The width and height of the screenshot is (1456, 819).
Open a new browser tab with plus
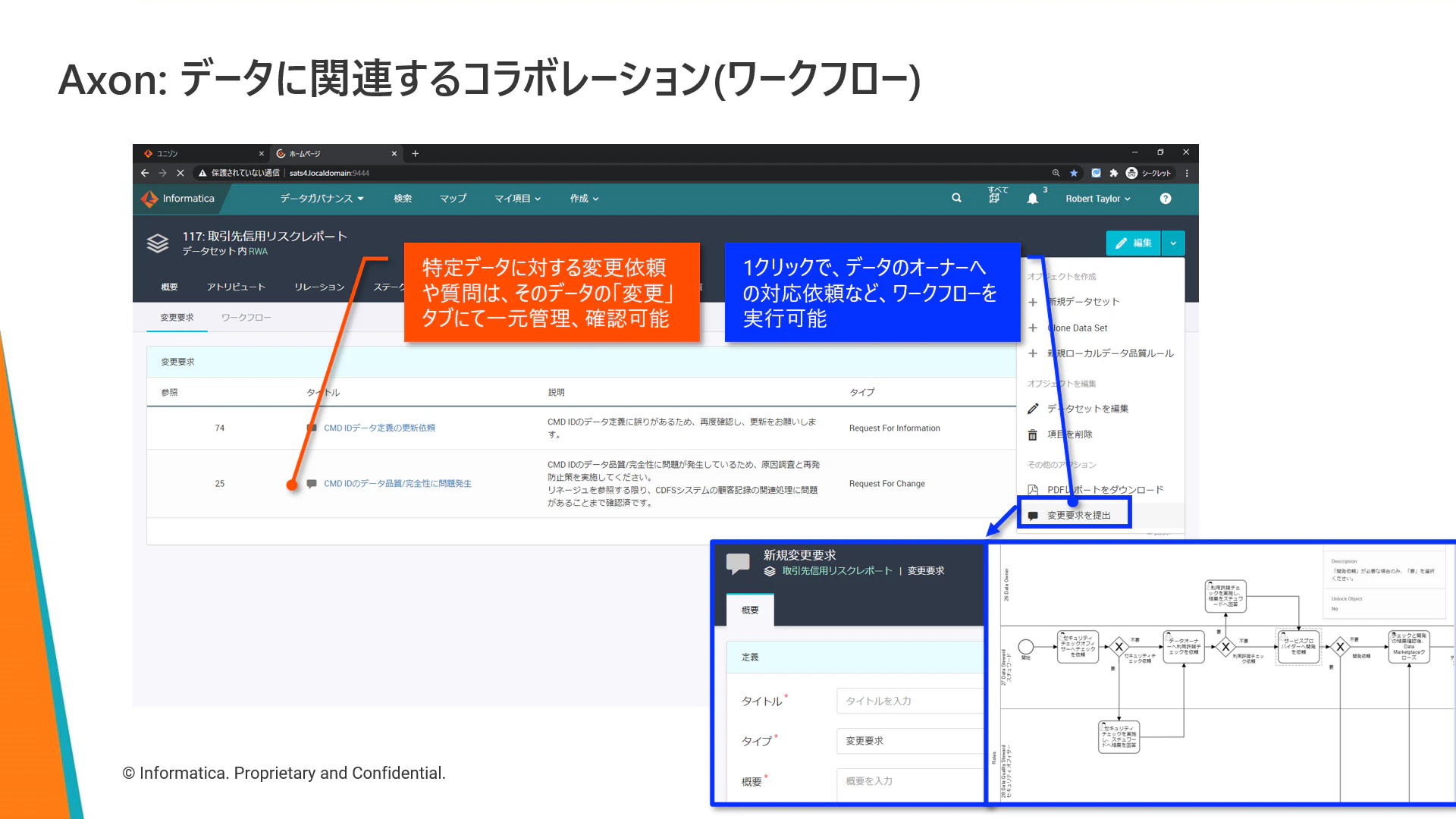coord(415,153)
